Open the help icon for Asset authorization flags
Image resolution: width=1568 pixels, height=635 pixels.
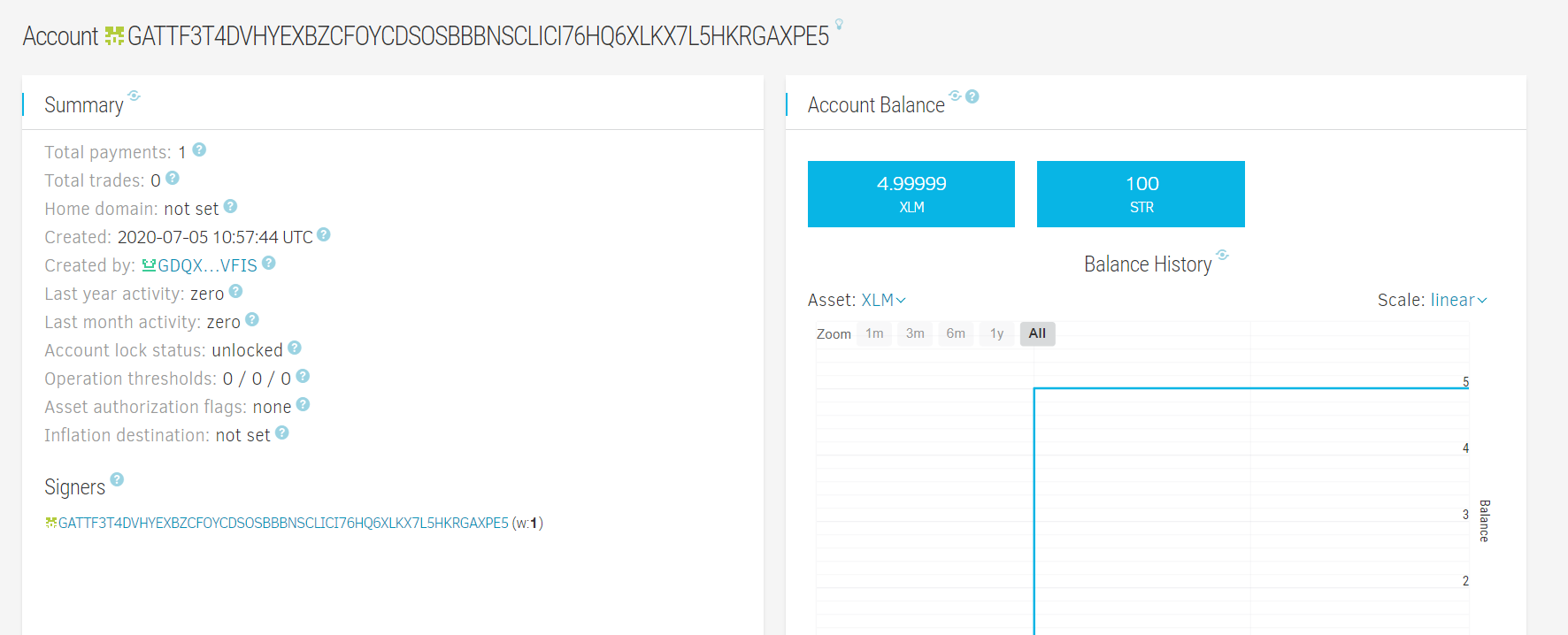click(303, 404)
